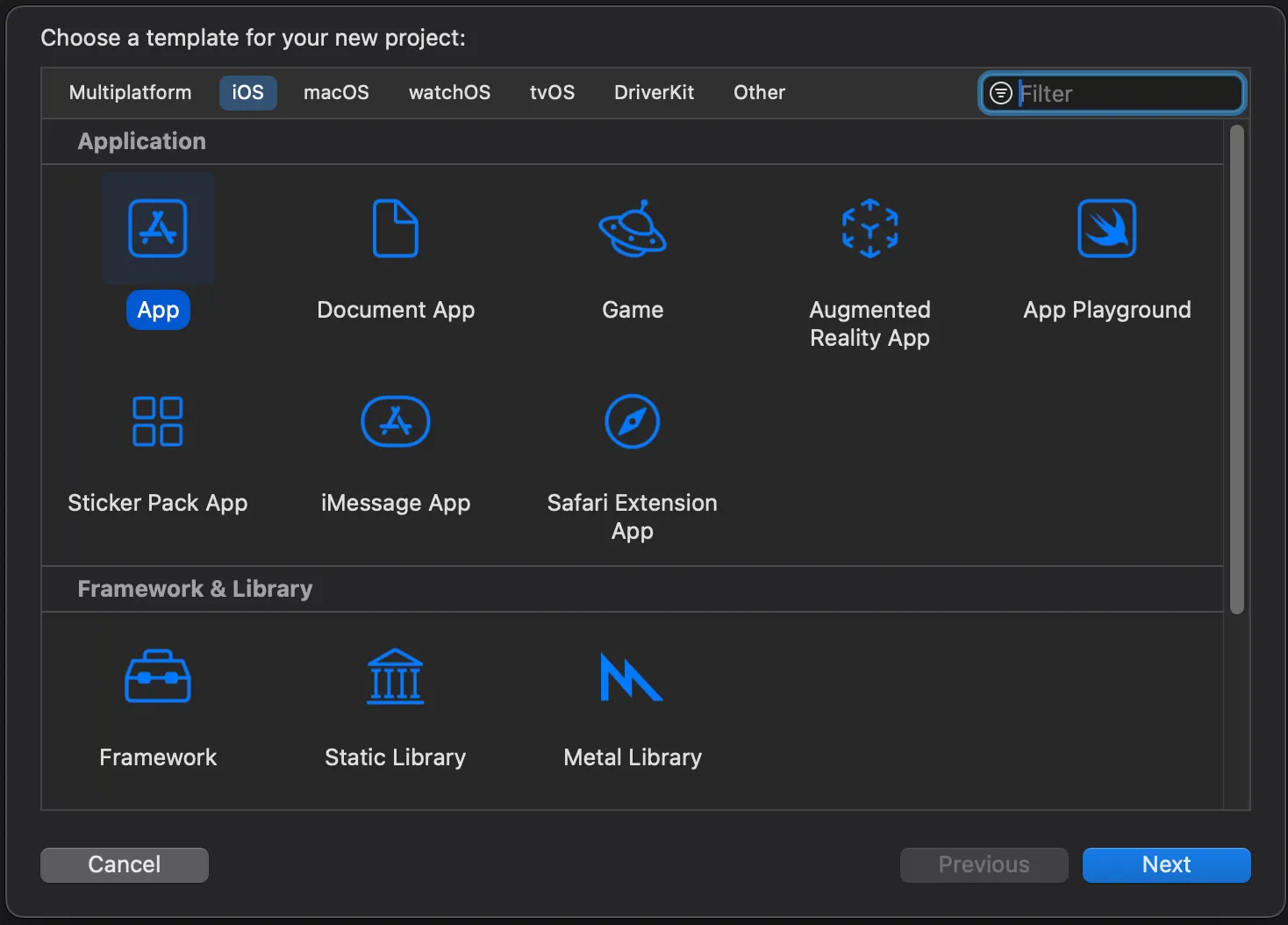
Task: Show the watchOS templates tab
Action: point(450,92)
